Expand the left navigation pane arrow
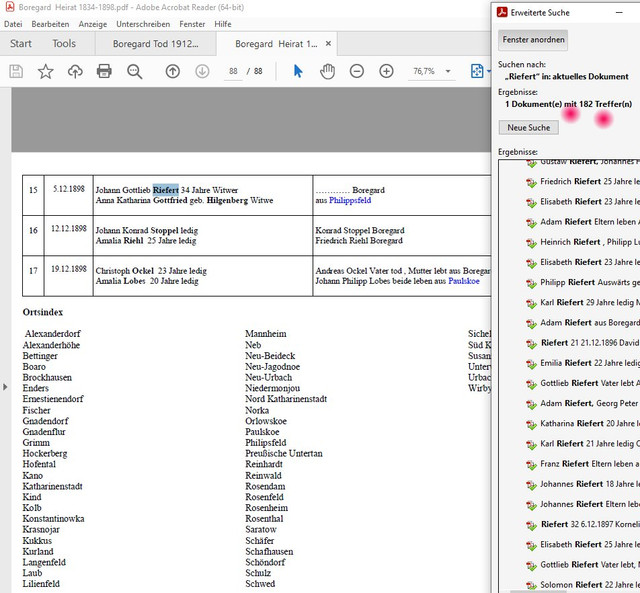 point(5,386)
